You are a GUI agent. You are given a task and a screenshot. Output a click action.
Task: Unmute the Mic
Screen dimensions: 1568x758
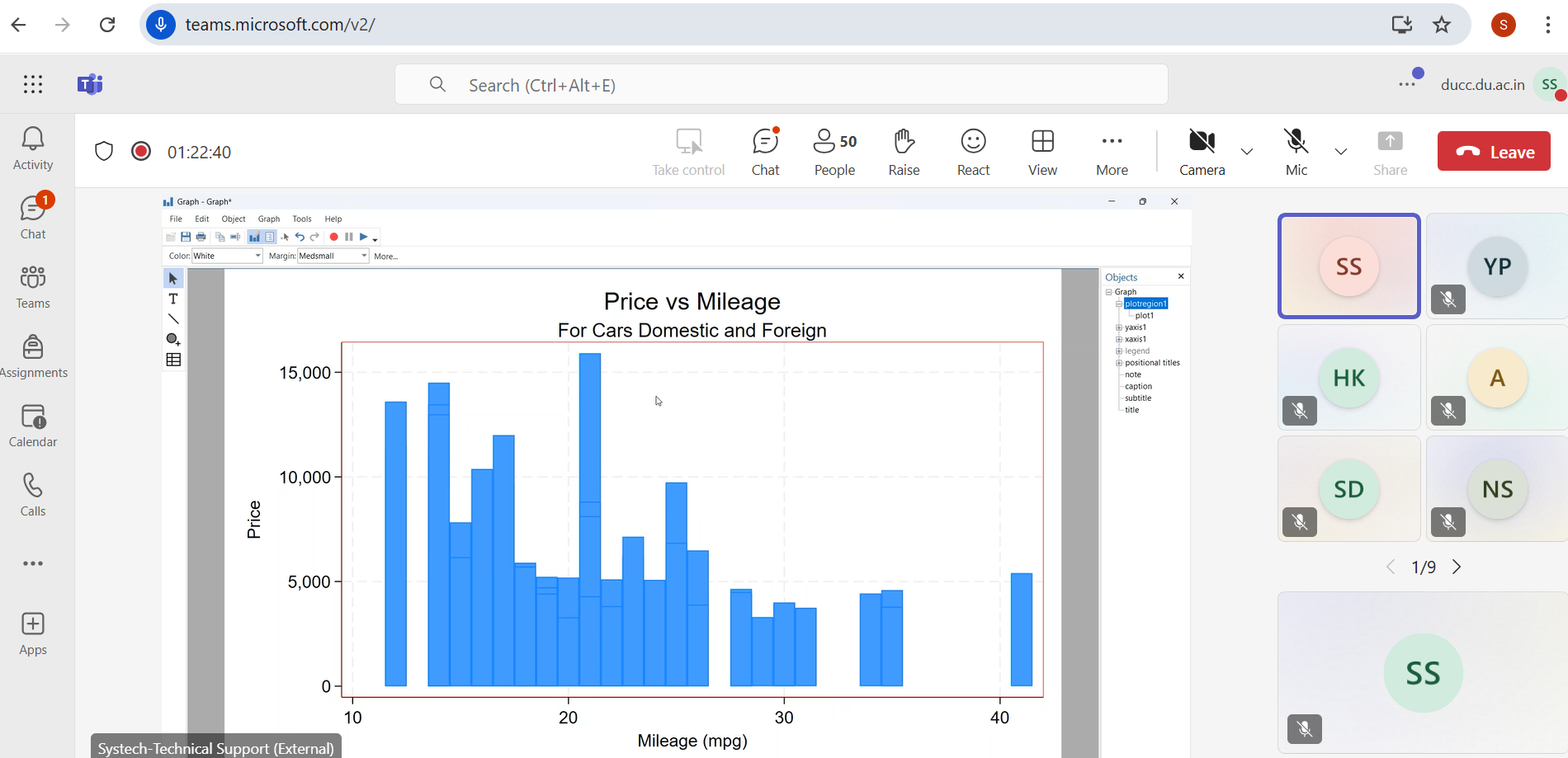point(1296,152)
